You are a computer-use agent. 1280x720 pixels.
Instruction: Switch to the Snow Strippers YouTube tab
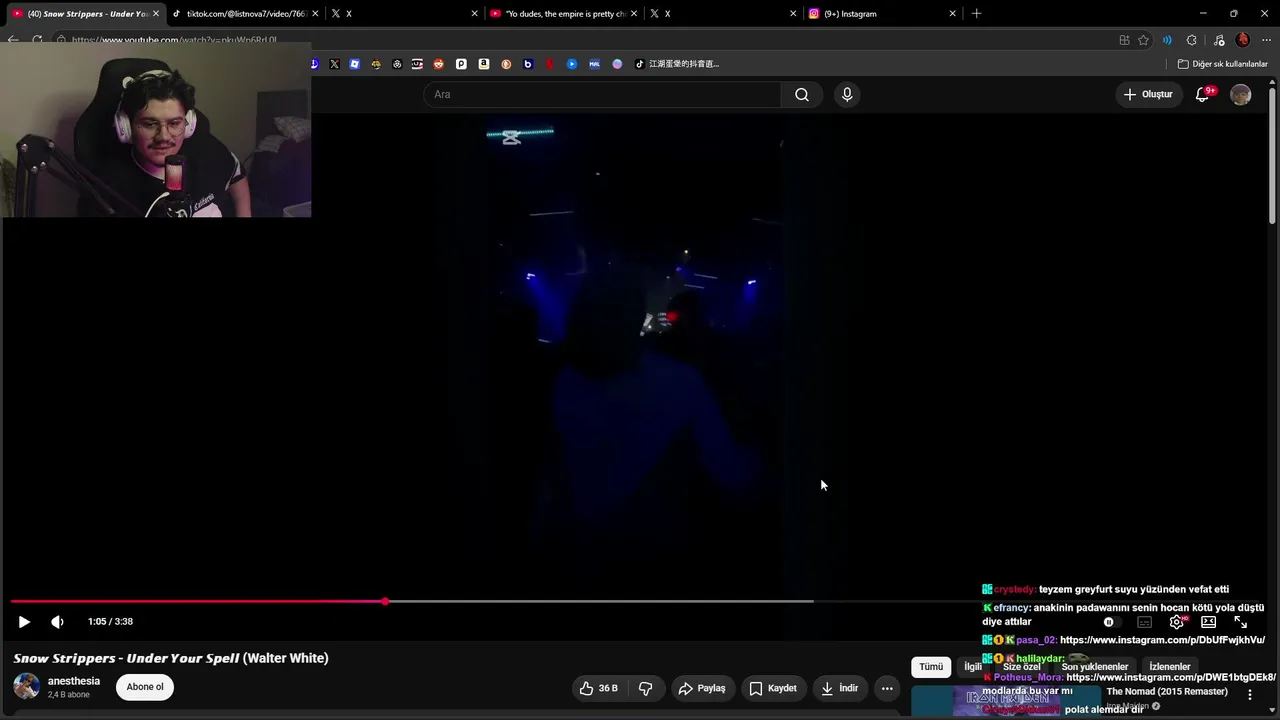pos(85,14)
